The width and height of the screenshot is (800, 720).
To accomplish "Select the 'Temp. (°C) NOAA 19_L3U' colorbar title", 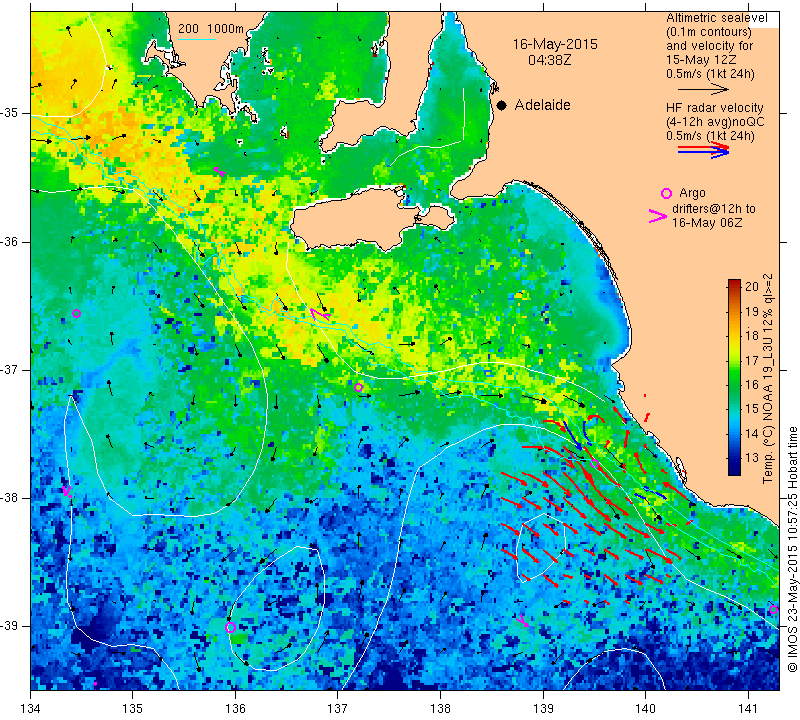I will coord(768,404).
